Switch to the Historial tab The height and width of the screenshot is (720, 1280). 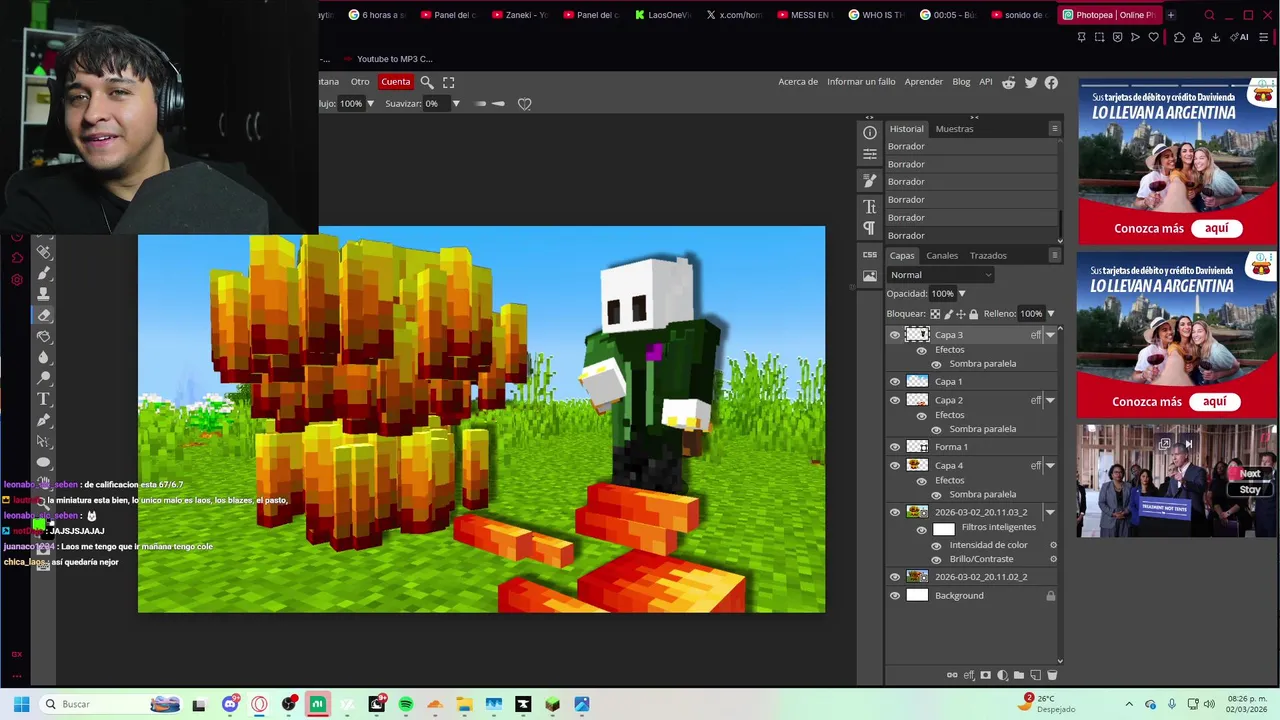pyautogui.click(x=907, y=129)
